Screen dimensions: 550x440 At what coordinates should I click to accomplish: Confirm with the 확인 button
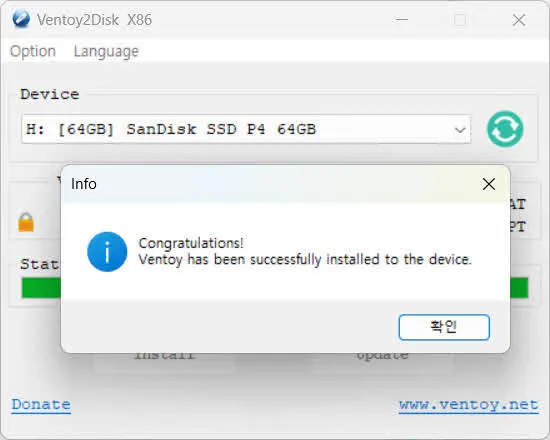[444, 327]
